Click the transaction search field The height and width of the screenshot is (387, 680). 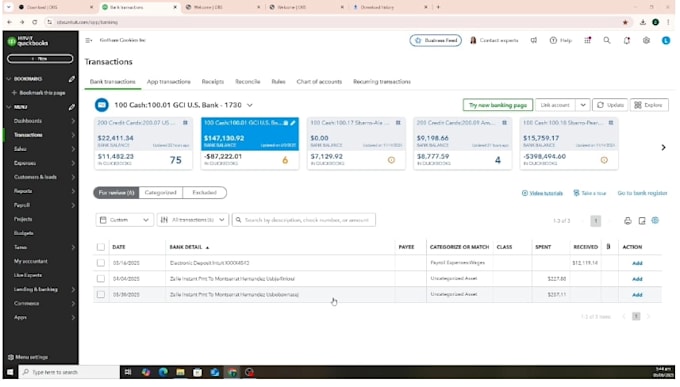[x=304, y=220]
